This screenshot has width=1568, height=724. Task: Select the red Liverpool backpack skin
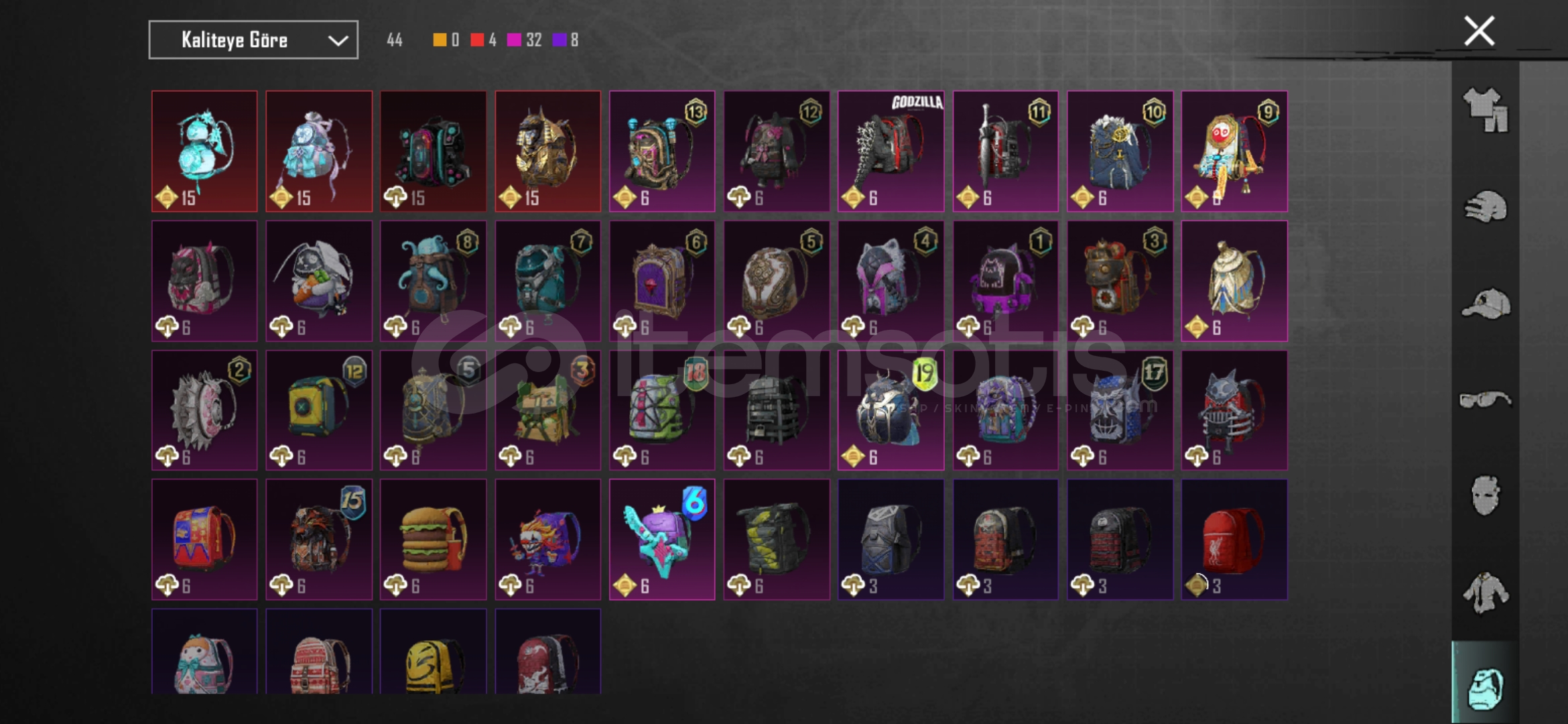pos(1234,539)
